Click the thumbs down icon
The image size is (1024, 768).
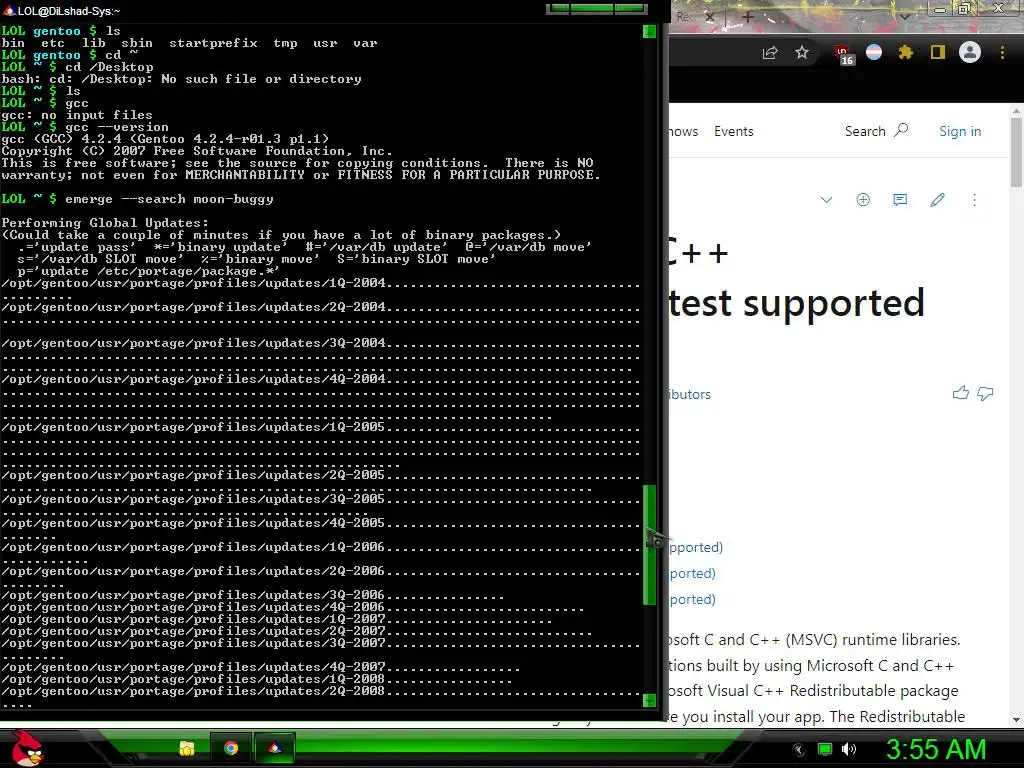coord(985,393)
